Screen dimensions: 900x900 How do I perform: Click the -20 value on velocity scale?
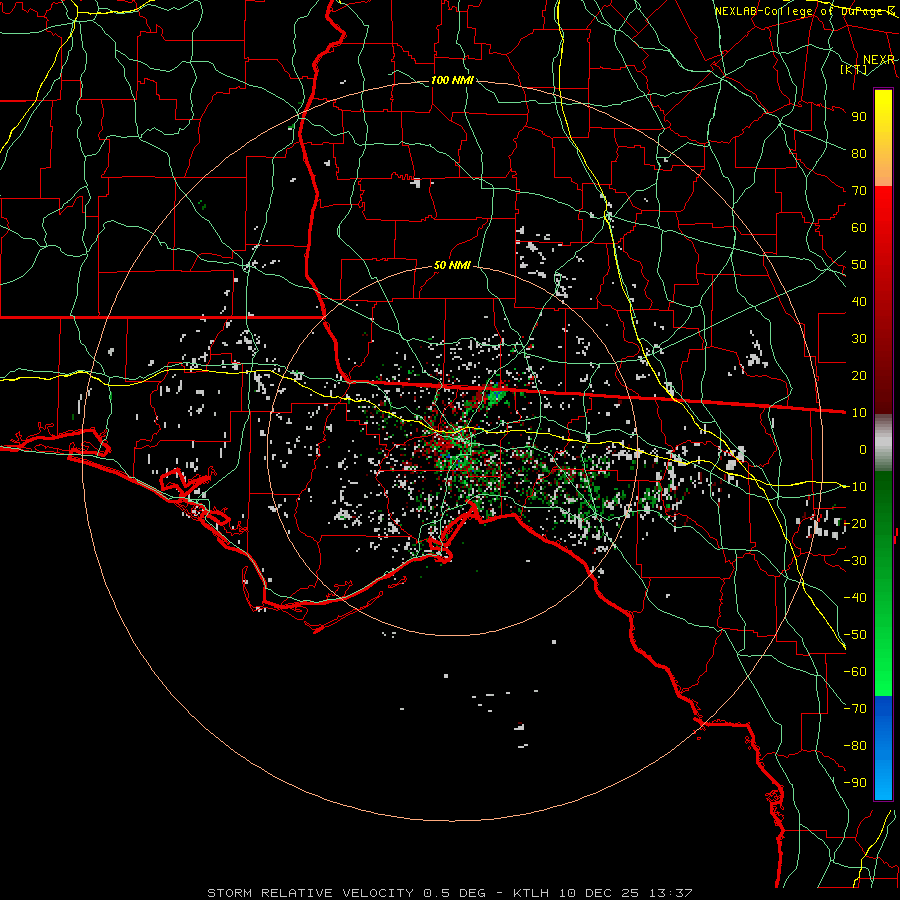click(x=855, y=523)
